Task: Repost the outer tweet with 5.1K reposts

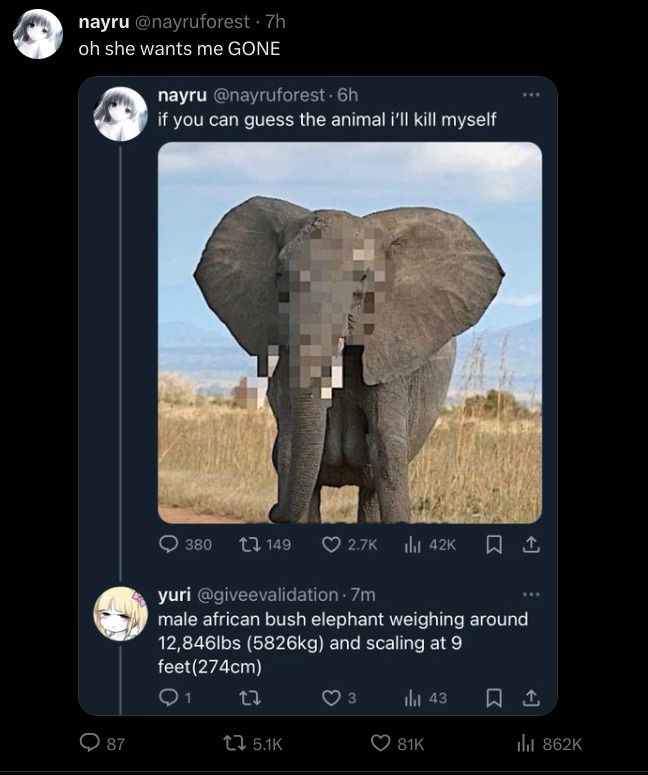Action: click(253, 743)
